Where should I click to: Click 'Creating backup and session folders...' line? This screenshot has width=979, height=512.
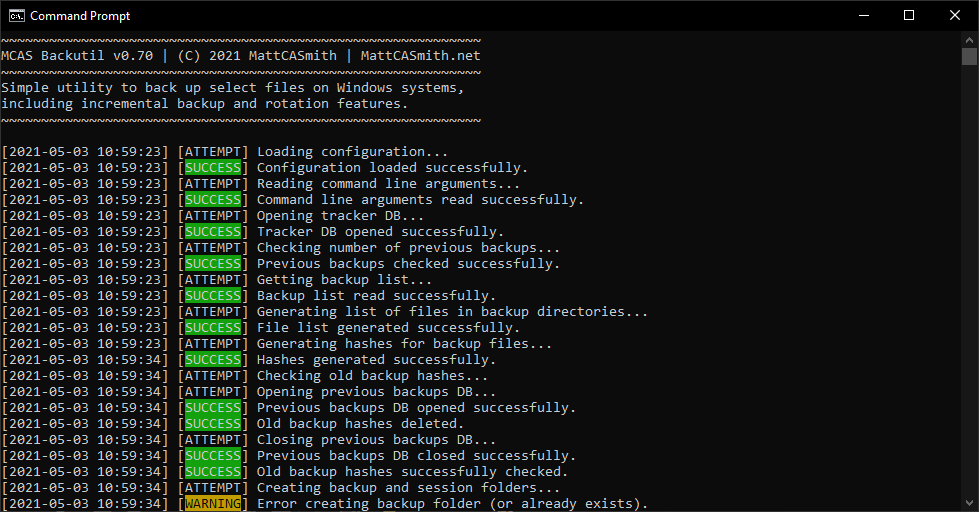(408, 488)
